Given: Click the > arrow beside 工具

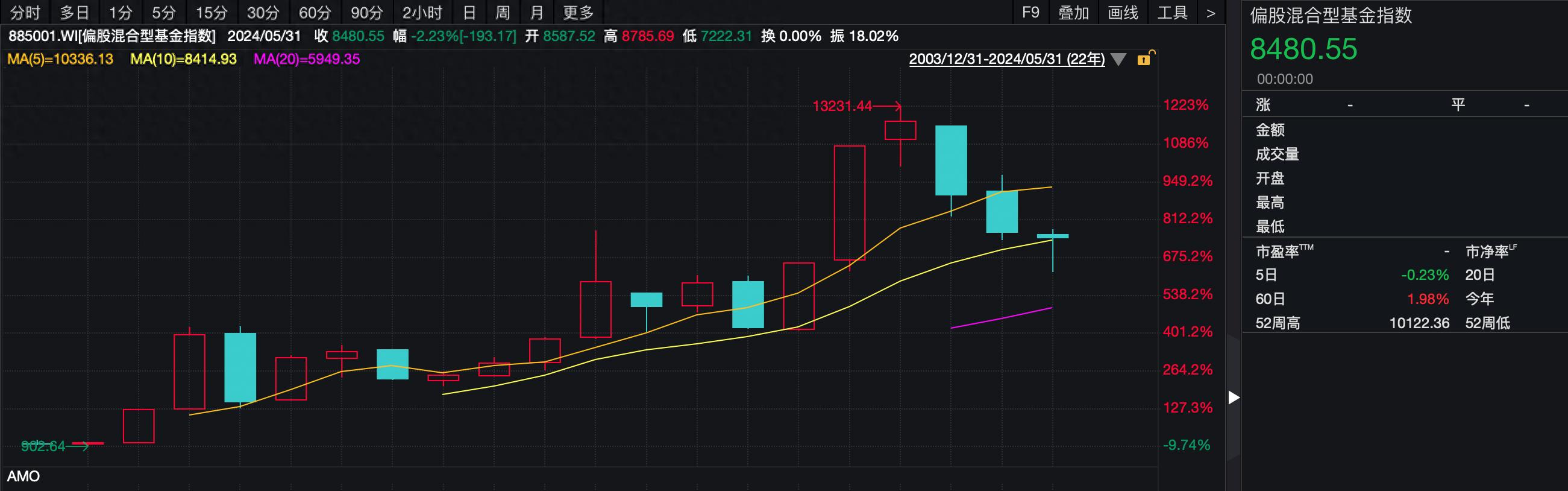Looking at the screenshot, I should click(1211, 13).
